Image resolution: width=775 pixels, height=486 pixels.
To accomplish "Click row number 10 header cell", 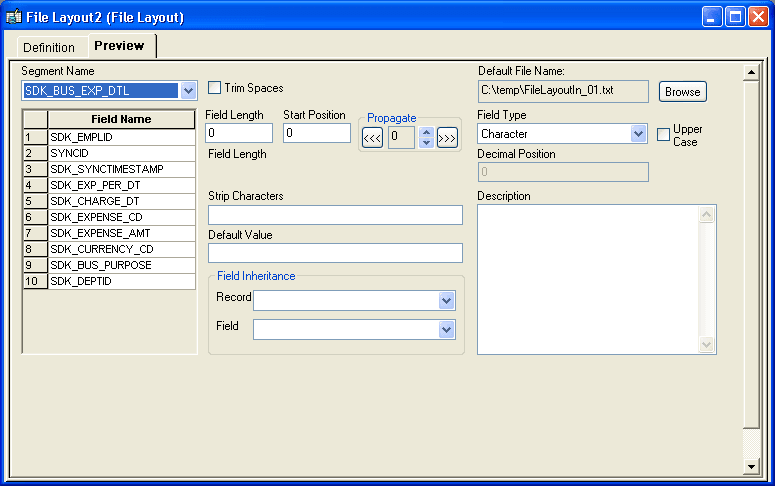I will (x=35, y=281).
